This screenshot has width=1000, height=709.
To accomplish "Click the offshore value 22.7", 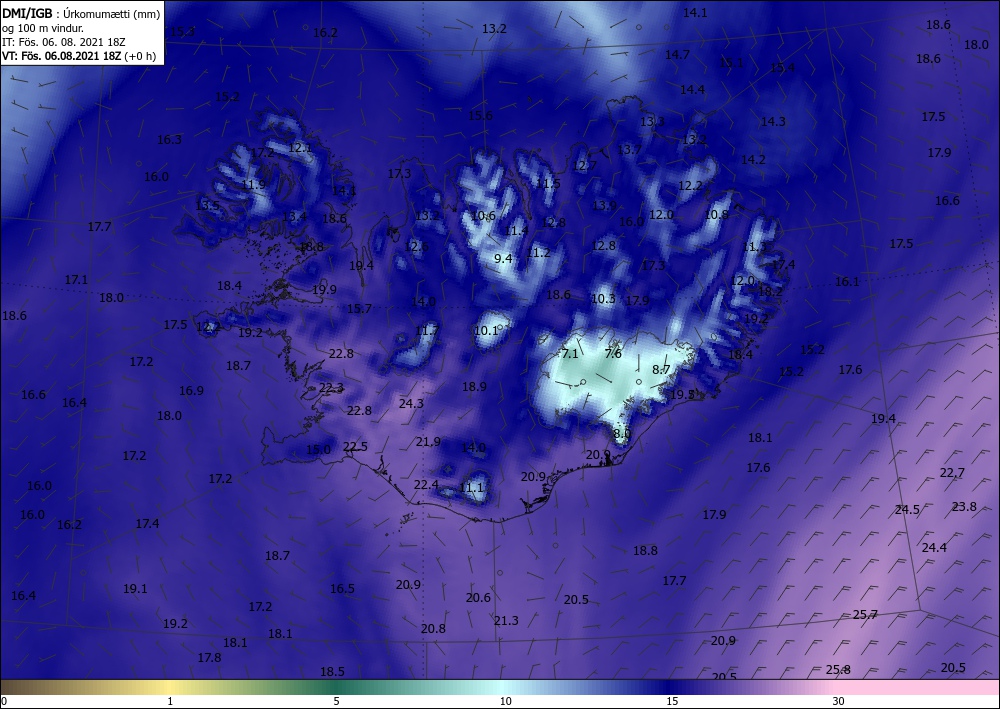I will click(952, 472).
